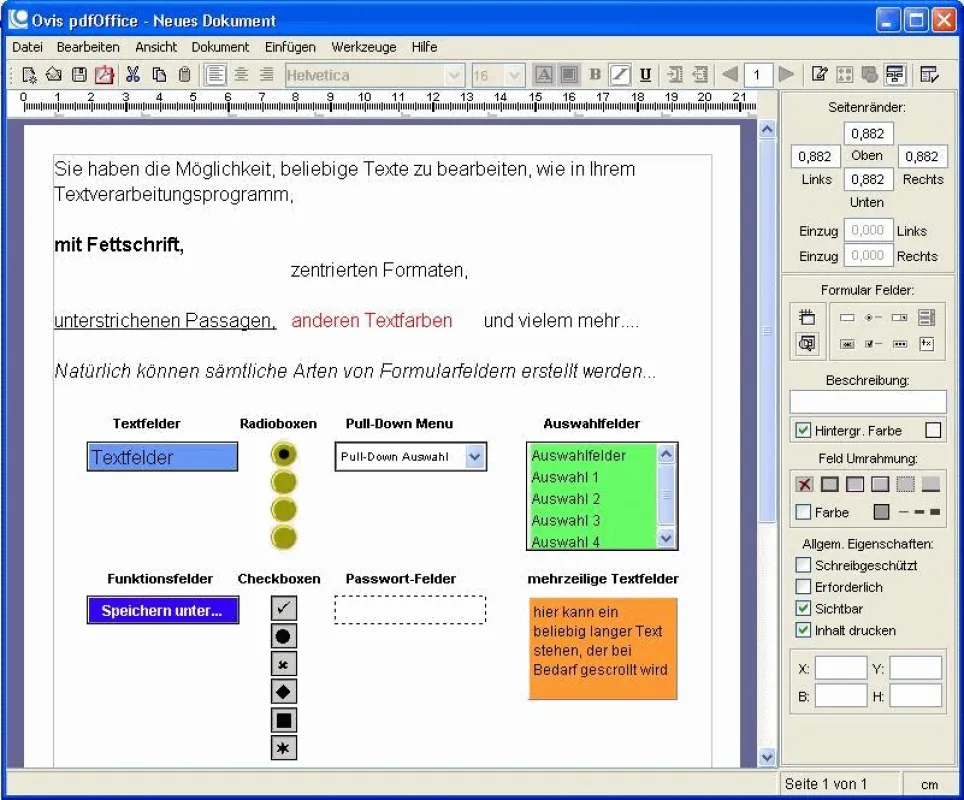Click the scissors cut icon
This screenshot has height=800, width=964.
click(x=133, y=75)
